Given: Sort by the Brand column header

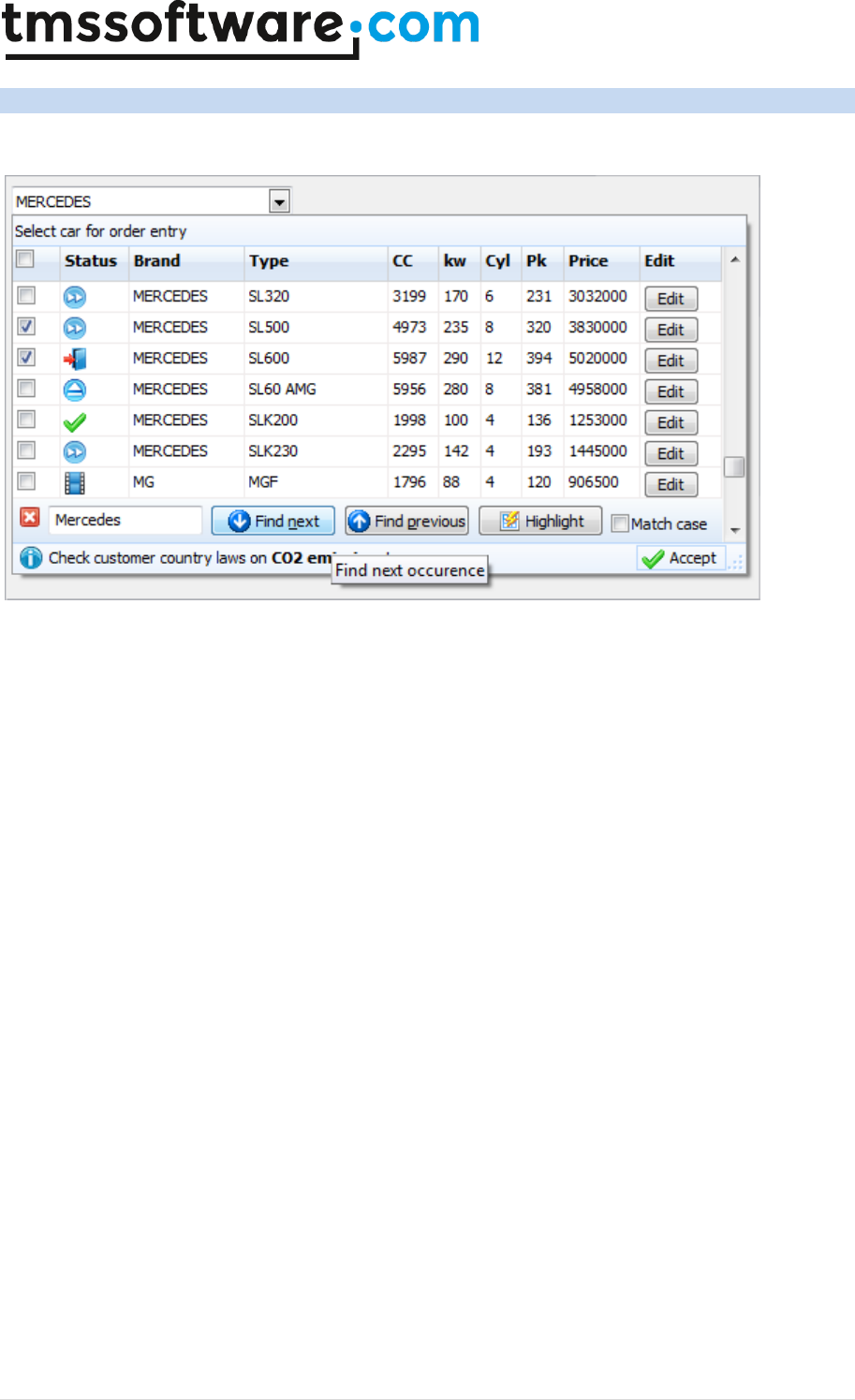Looking at the screenshot, I should click(x=186, y=261).
